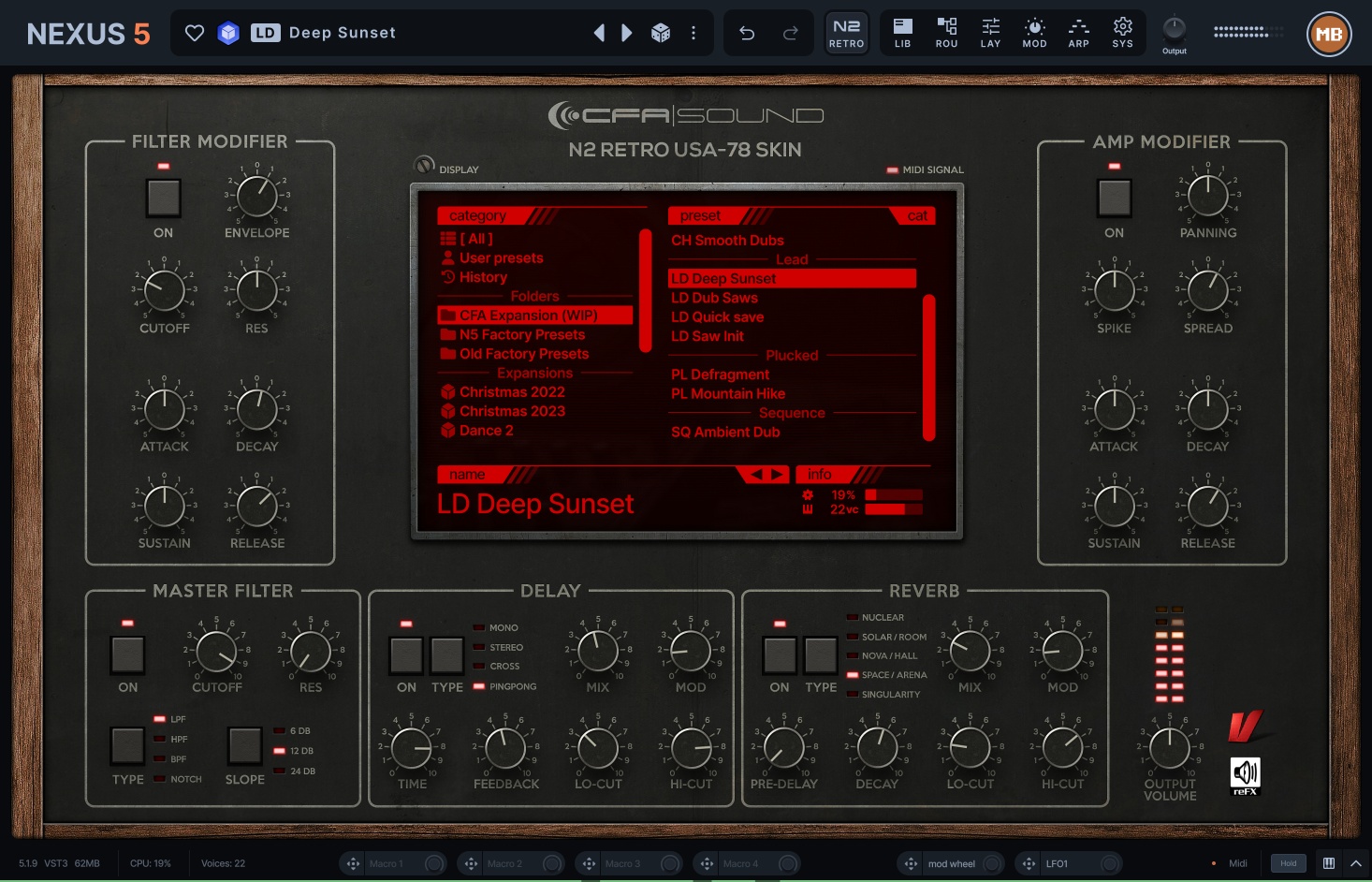1372x882 pixels.
Task: Open the SYS system settings tab
Action: point(1122,33)
